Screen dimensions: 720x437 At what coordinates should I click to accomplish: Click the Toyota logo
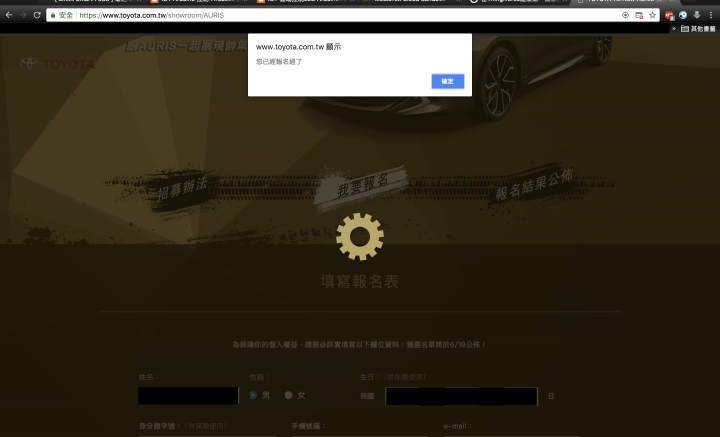[57, 64]
